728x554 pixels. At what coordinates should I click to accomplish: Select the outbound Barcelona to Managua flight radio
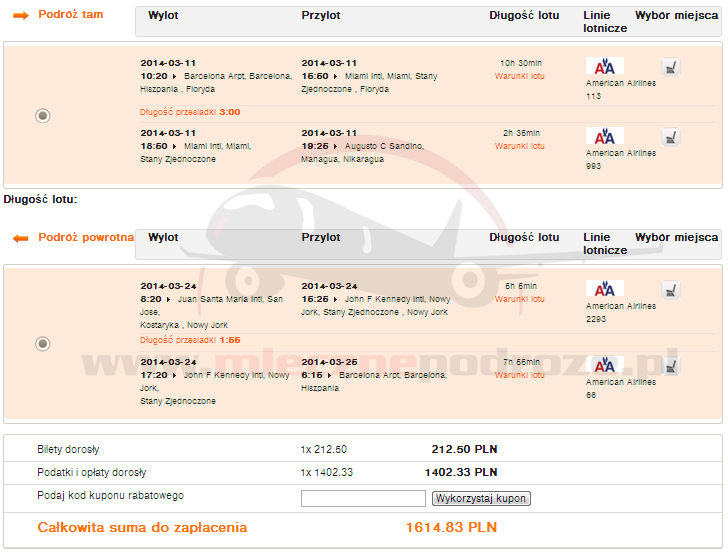coord(42,116)
